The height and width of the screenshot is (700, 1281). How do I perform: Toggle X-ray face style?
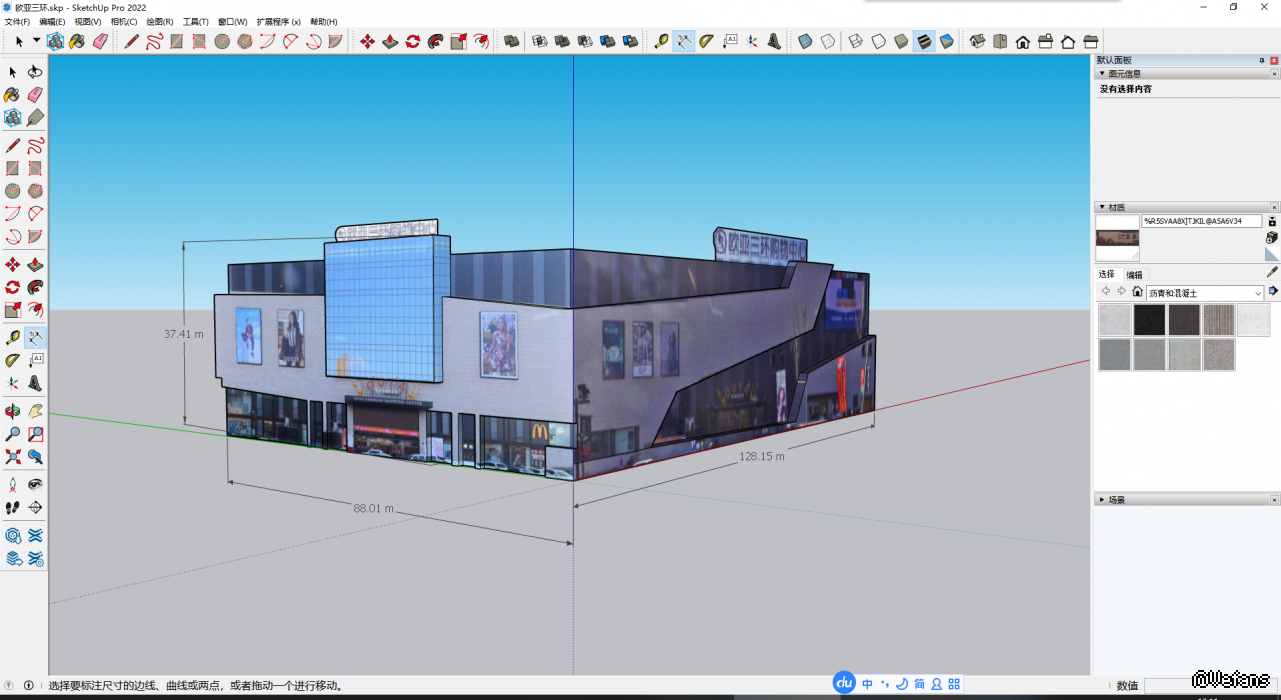[x=805, y=41]
